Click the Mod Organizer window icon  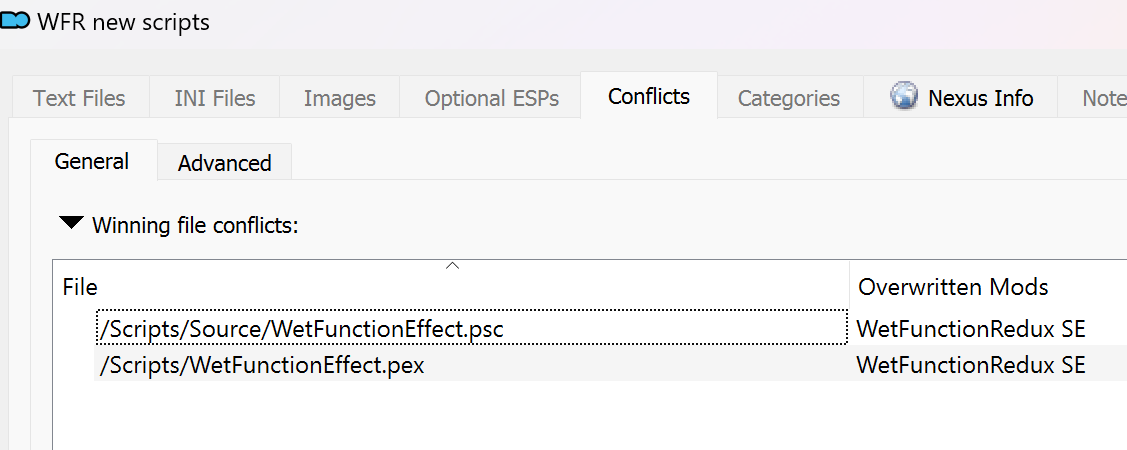pyautogui.click(x=14, y=22)
